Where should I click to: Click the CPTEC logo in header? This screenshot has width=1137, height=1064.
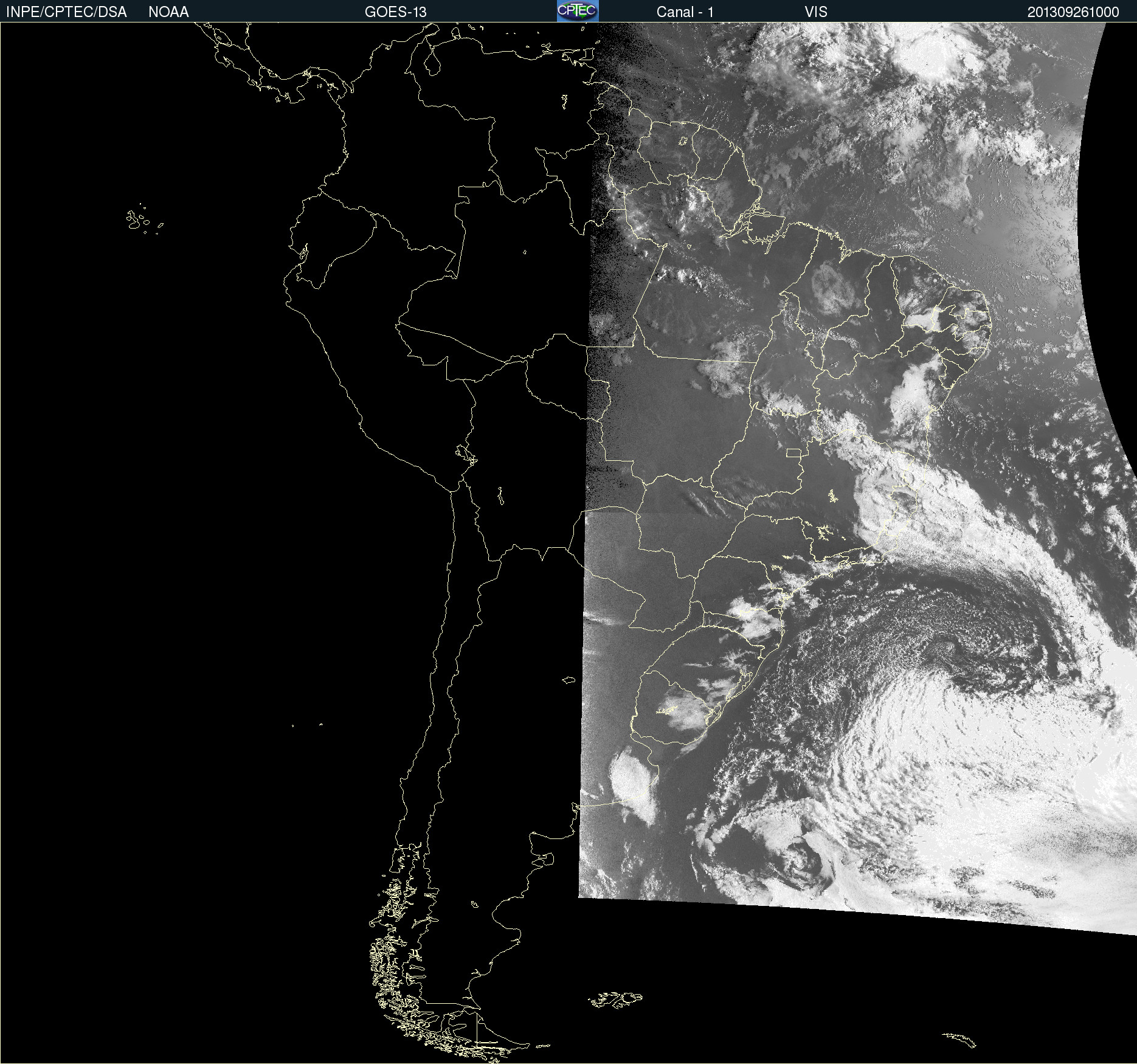coord(578,11)
